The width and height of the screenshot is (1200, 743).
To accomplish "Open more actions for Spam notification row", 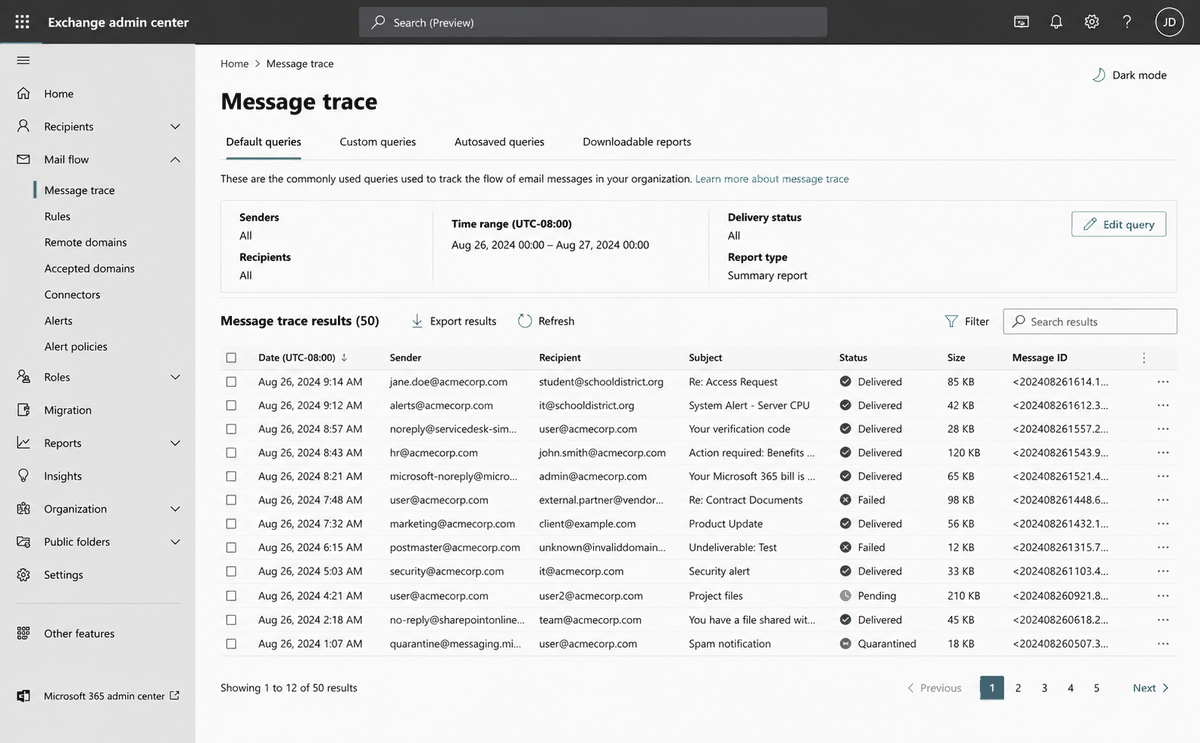I will pyautogui.click(x=1163, y=644).
